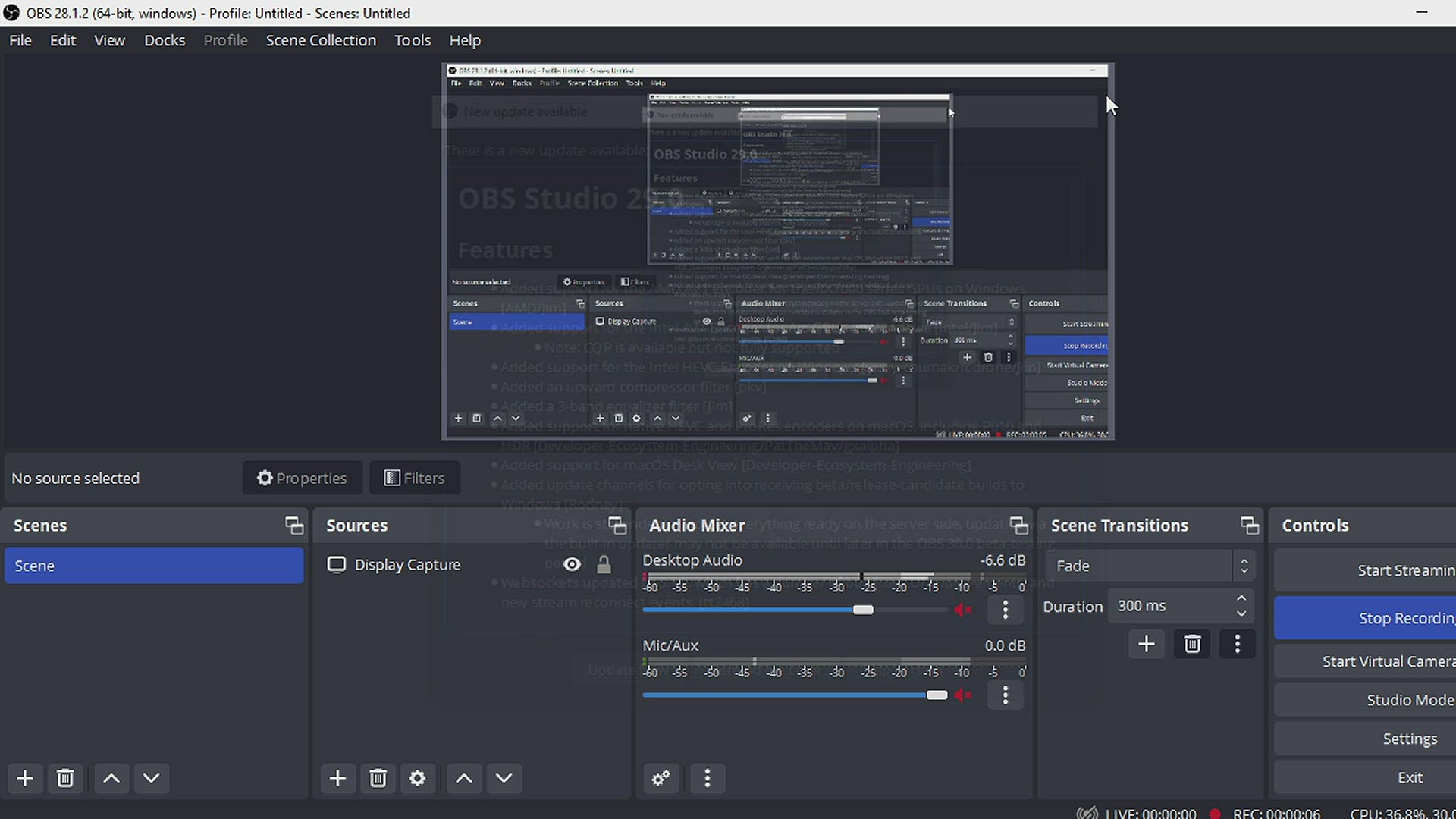
Task: Open Audio Mixer three-dot menu at bottom
Action: pyautogui.click(x=708, y=778)
